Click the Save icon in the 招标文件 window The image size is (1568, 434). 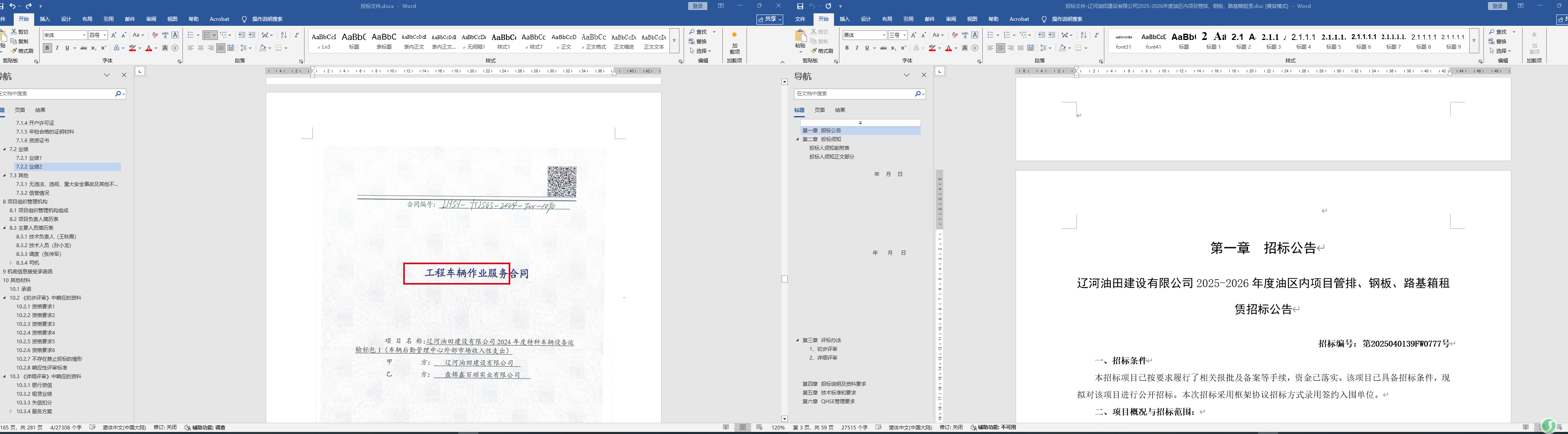click(800, 6)
